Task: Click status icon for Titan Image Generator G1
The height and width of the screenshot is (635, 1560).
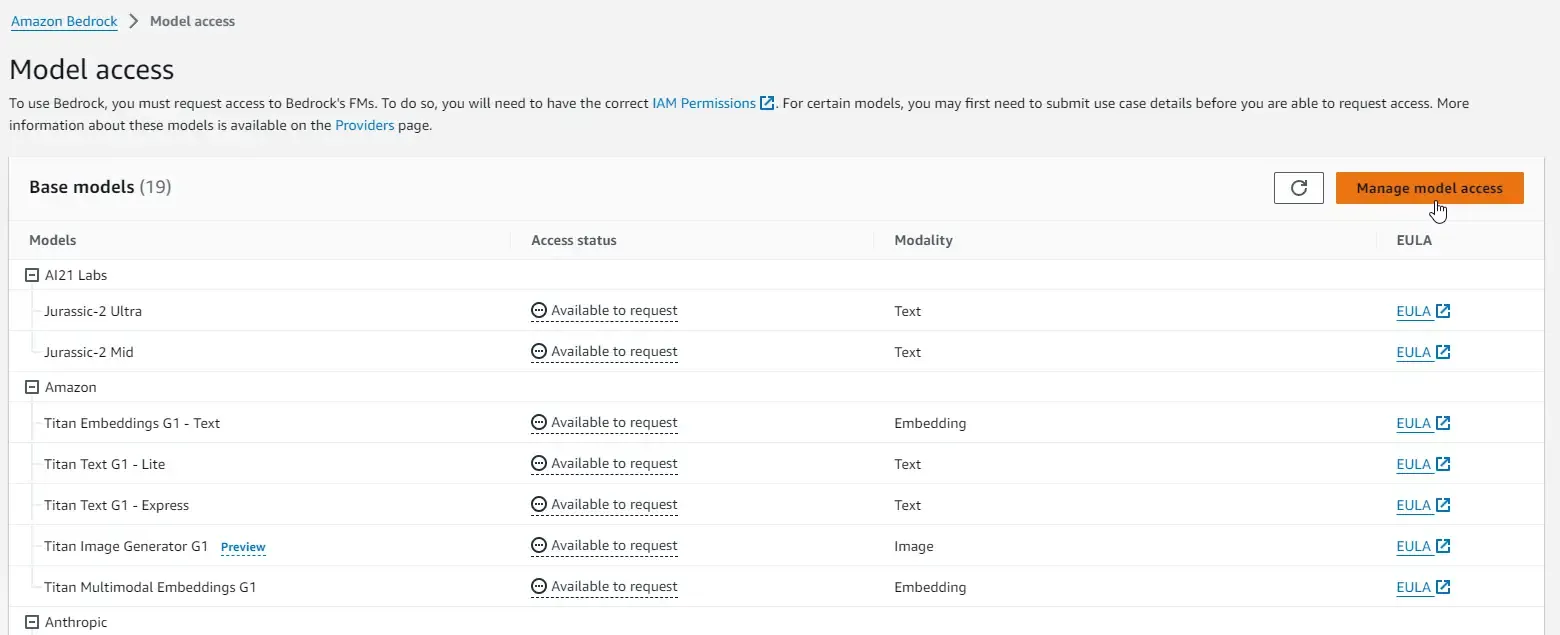Action: click(539, 546)
